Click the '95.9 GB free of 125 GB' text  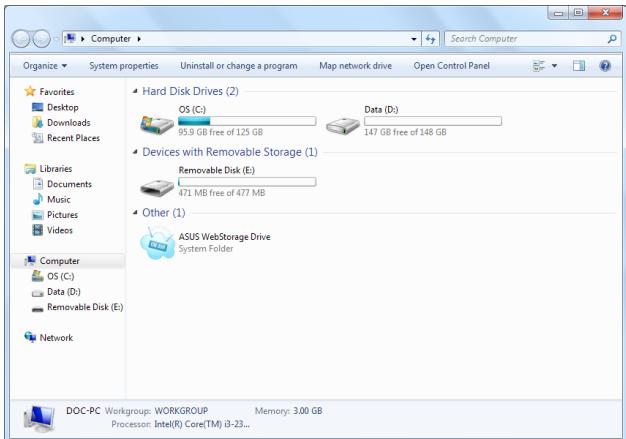pyautogui.click(x=220, y=132)
